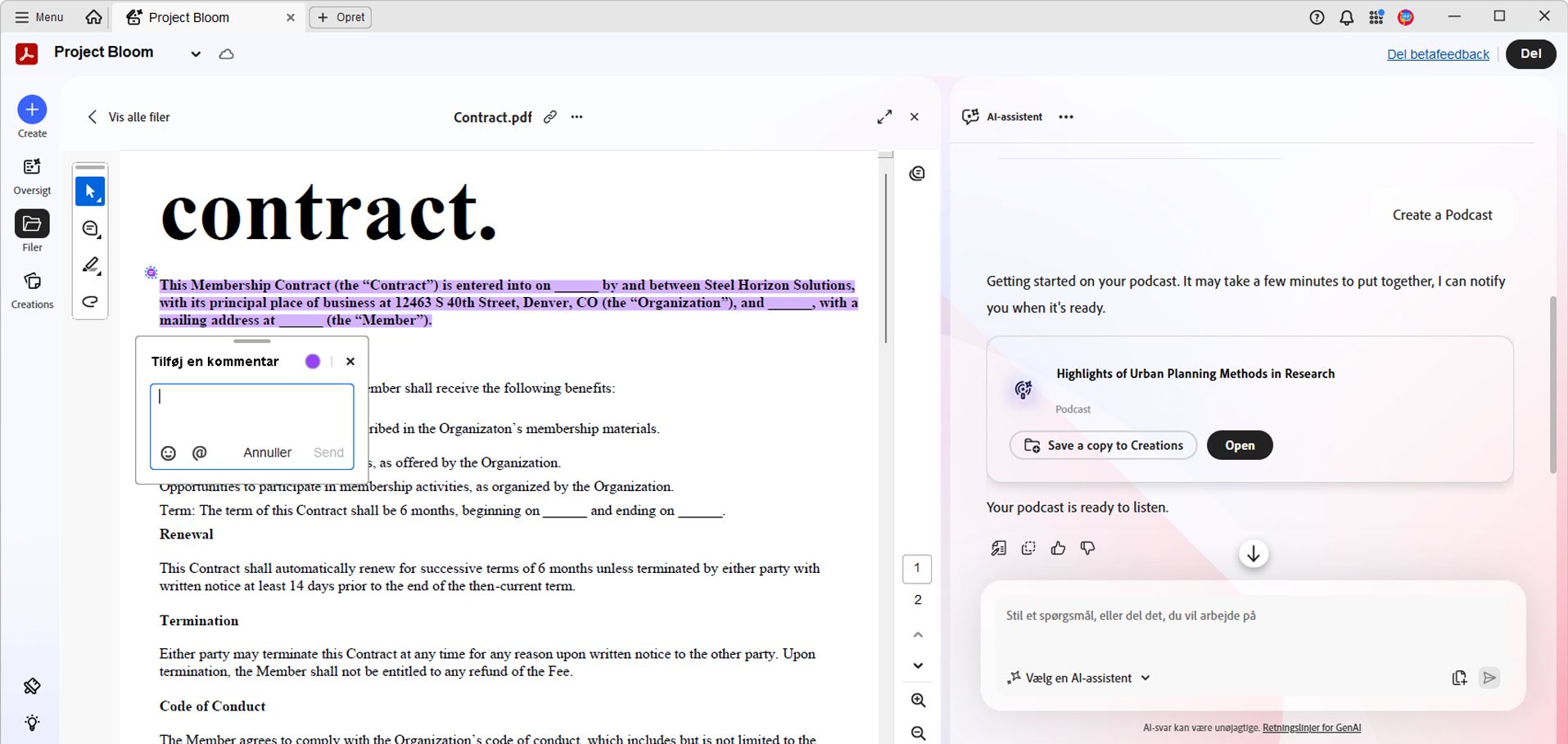Close the Contract.pdf viewer
Viewport: 1568px width, 744px height.
[915, 117]
